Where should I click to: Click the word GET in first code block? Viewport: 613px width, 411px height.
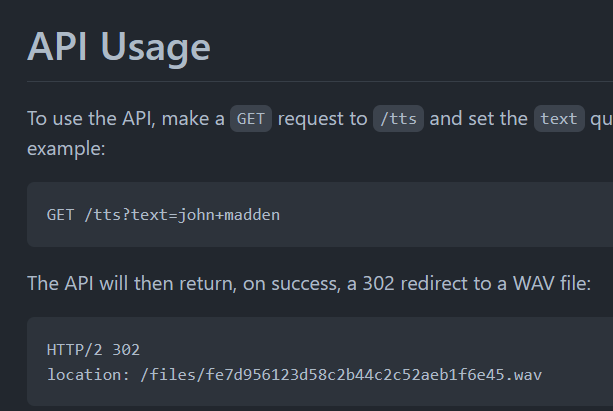tap(59, 215)
